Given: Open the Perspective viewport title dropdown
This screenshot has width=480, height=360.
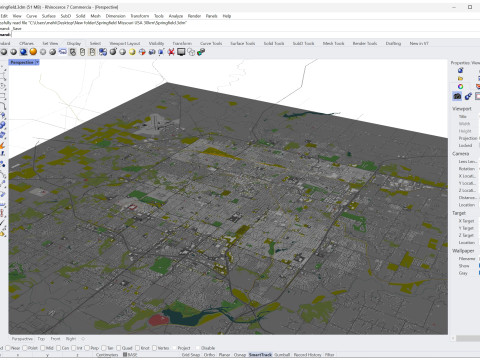Looking at the screenshot, I should tap(37, 62).
